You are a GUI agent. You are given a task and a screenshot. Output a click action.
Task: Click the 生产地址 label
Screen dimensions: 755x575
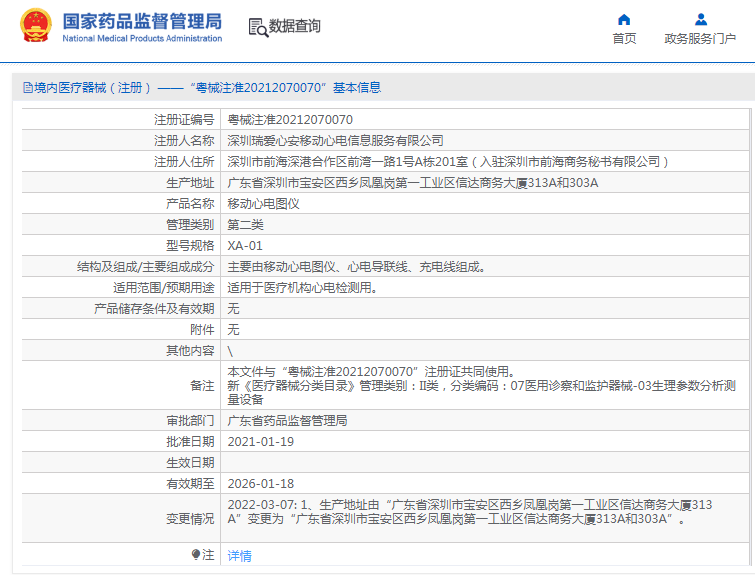click(190, 183)
